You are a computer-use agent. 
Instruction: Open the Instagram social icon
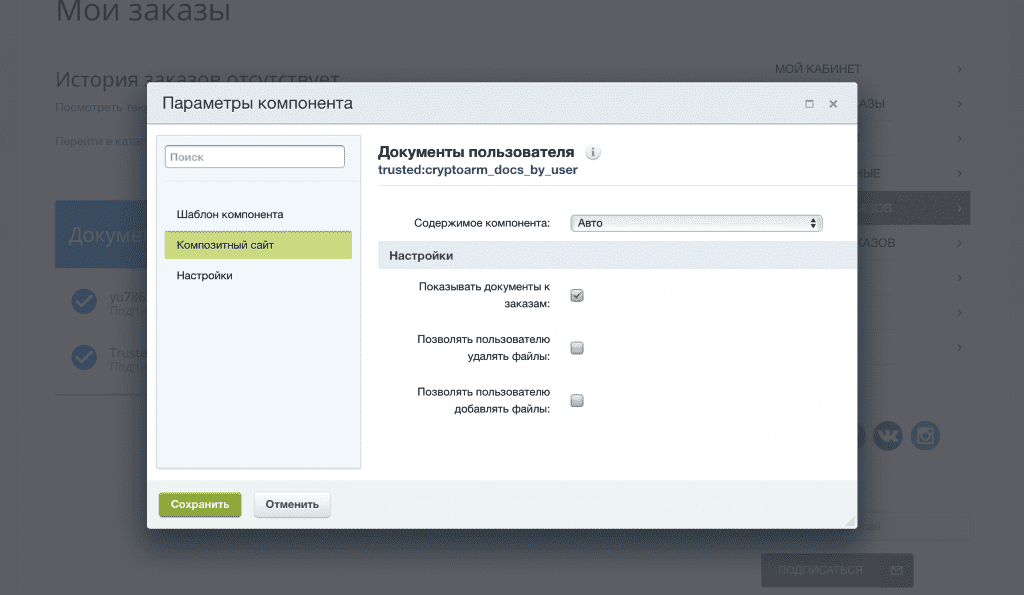point(927,435)
